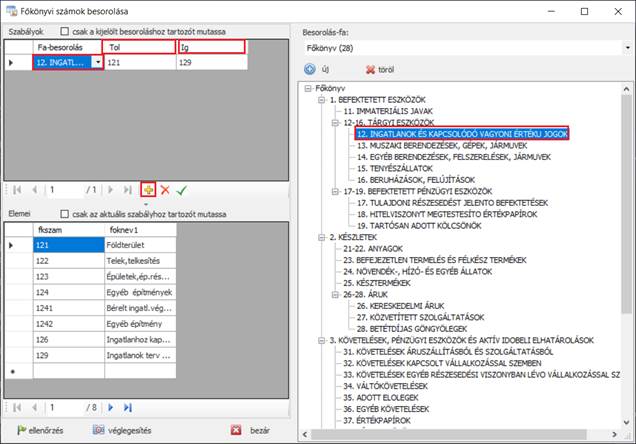Collapse the 1. BEFEKTETETT ESZKÖZÖK node

click(x=322, y=100)
